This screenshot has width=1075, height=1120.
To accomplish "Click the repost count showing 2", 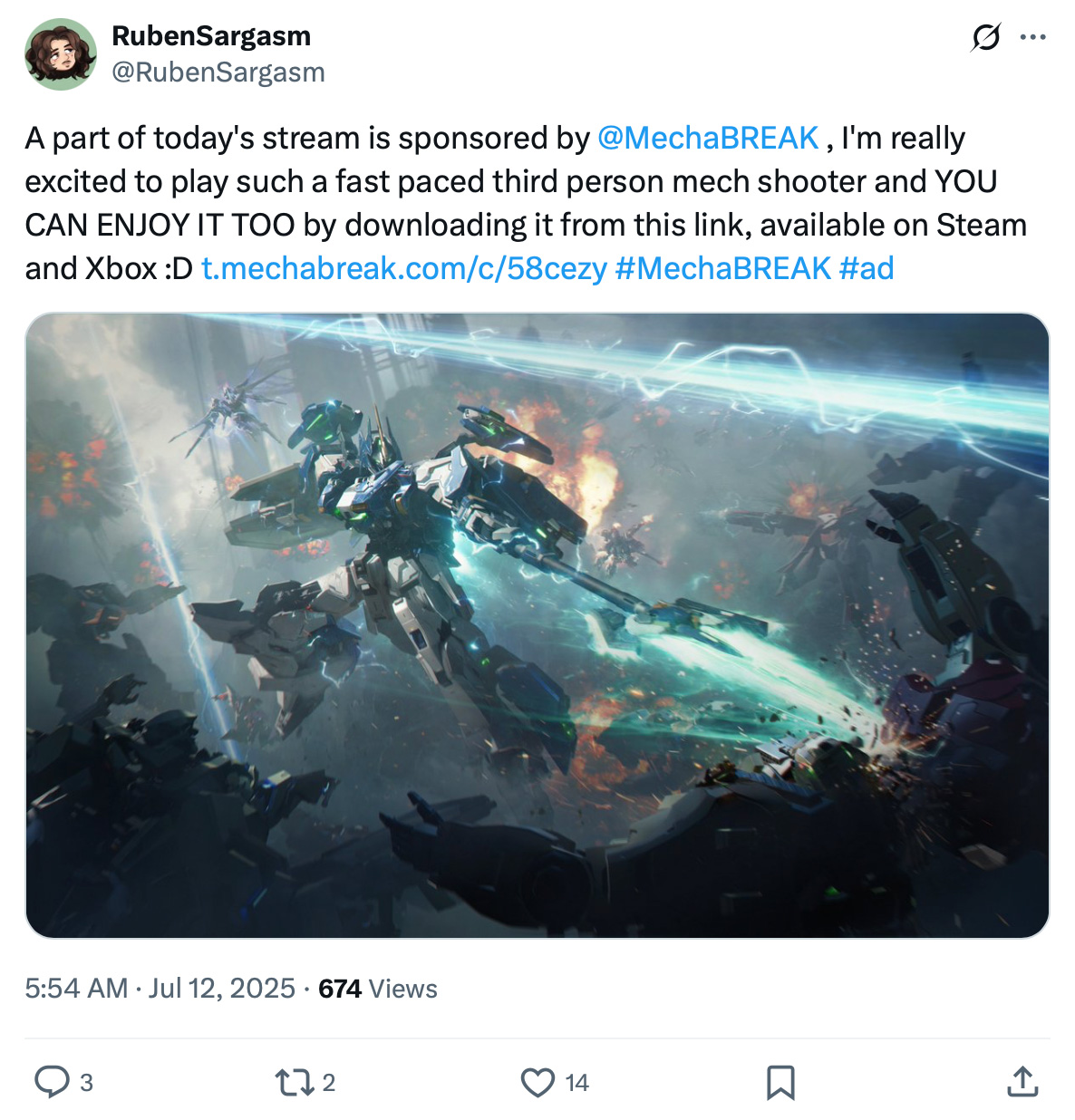I will (328, 1082).
